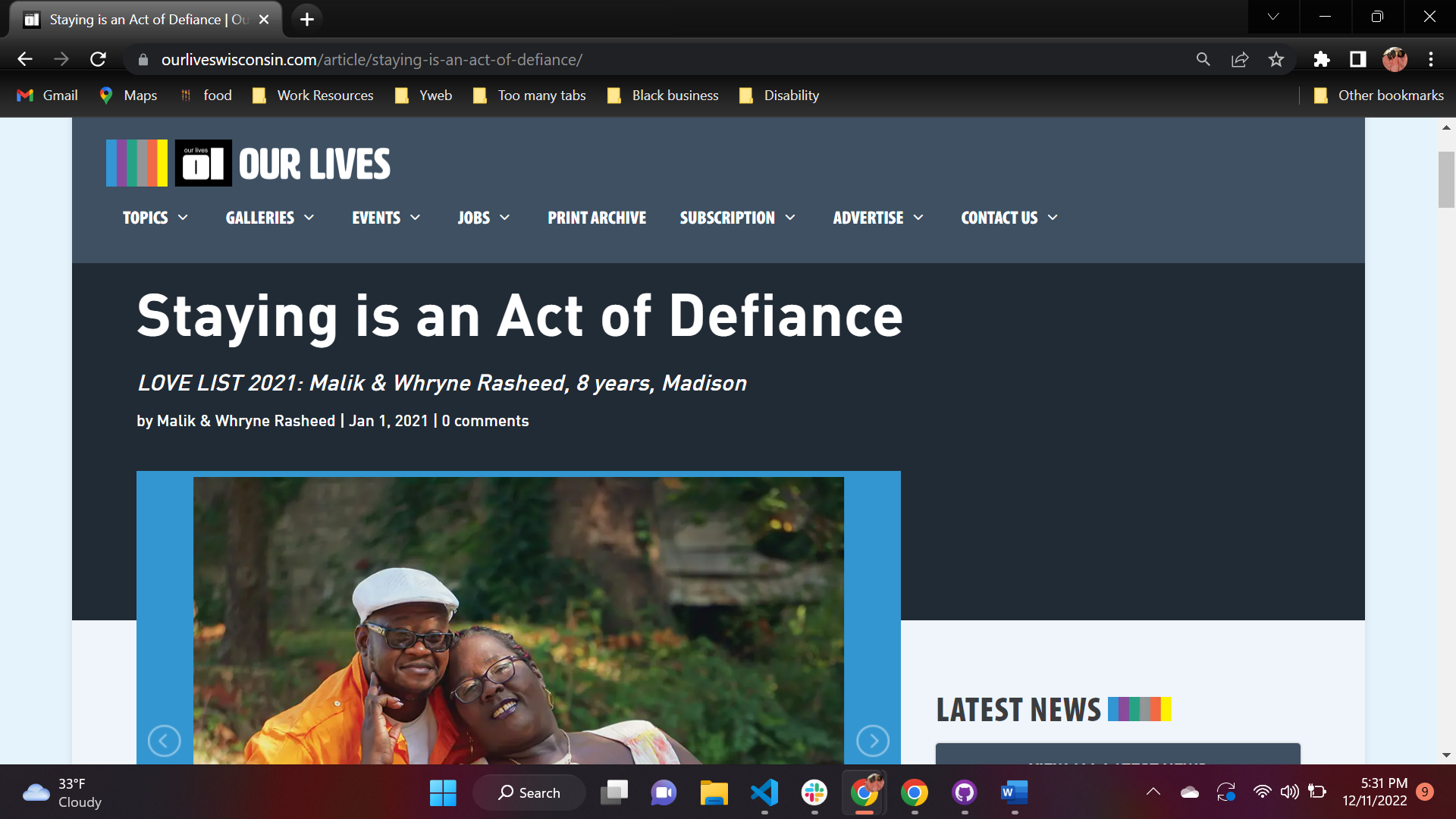Viewport: 1456px width, 819px height.
Task: Expand the Galleries dropdown menu
Action: [270, 218]
